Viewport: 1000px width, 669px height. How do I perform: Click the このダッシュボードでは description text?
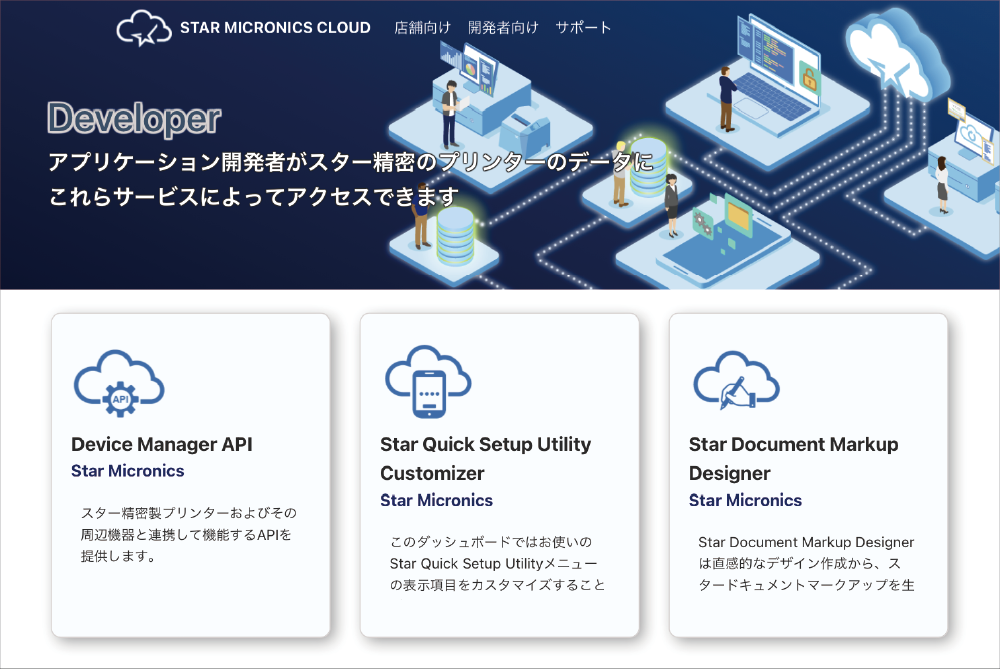pos(497,563)
